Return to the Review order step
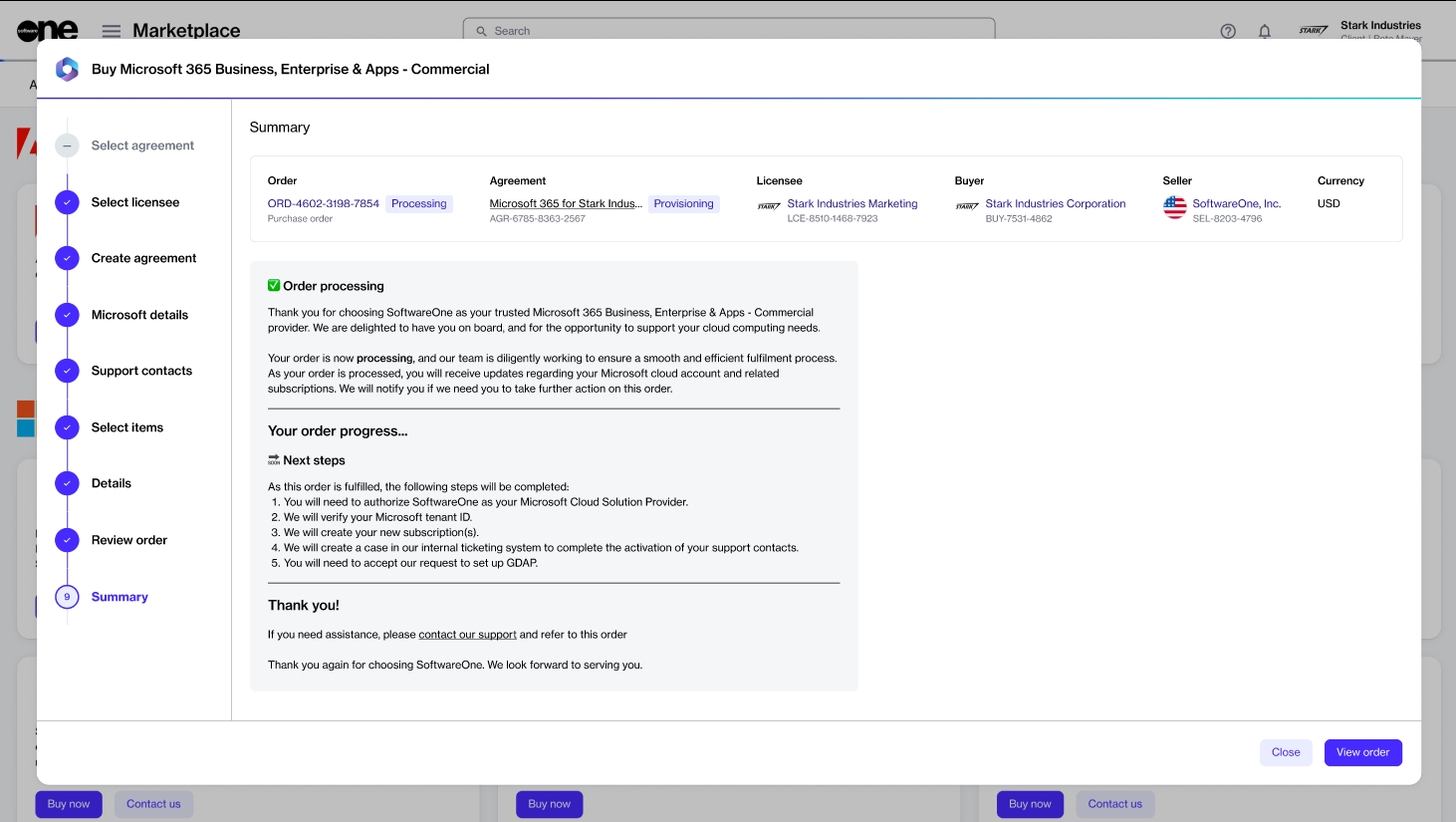This screenshot has height=822, width=1456. point(129,540)
